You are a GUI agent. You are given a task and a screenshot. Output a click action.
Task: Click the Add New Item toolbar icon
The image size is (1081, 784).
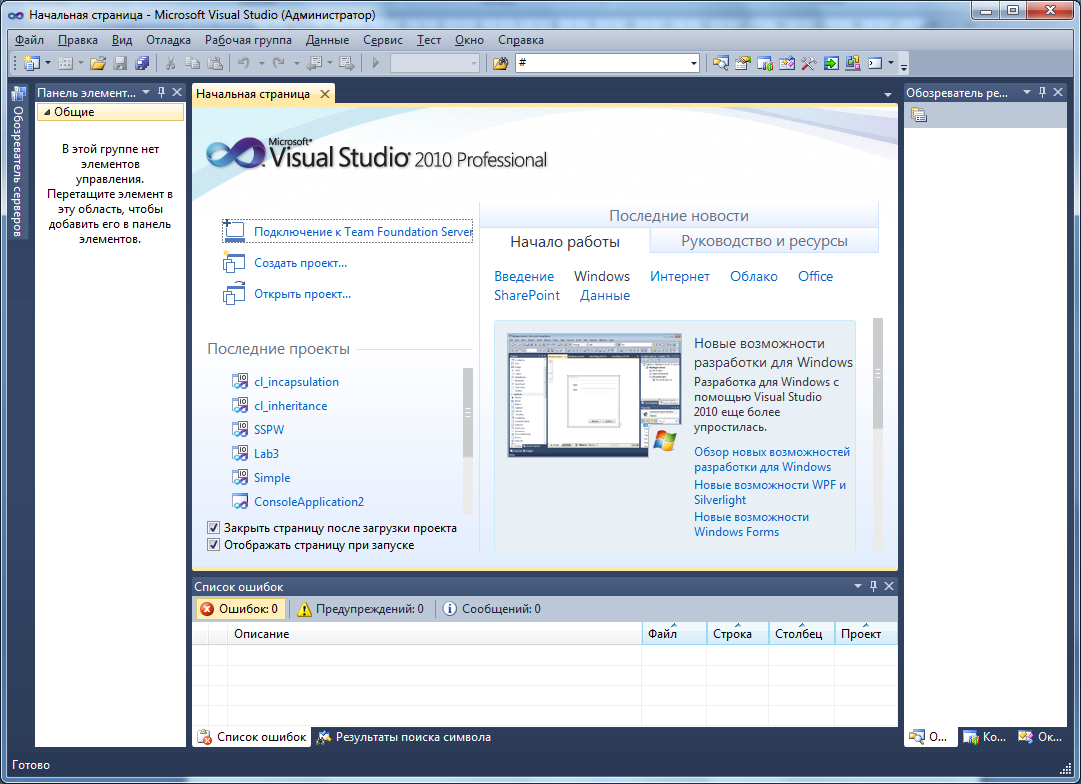tap(65, 63)
